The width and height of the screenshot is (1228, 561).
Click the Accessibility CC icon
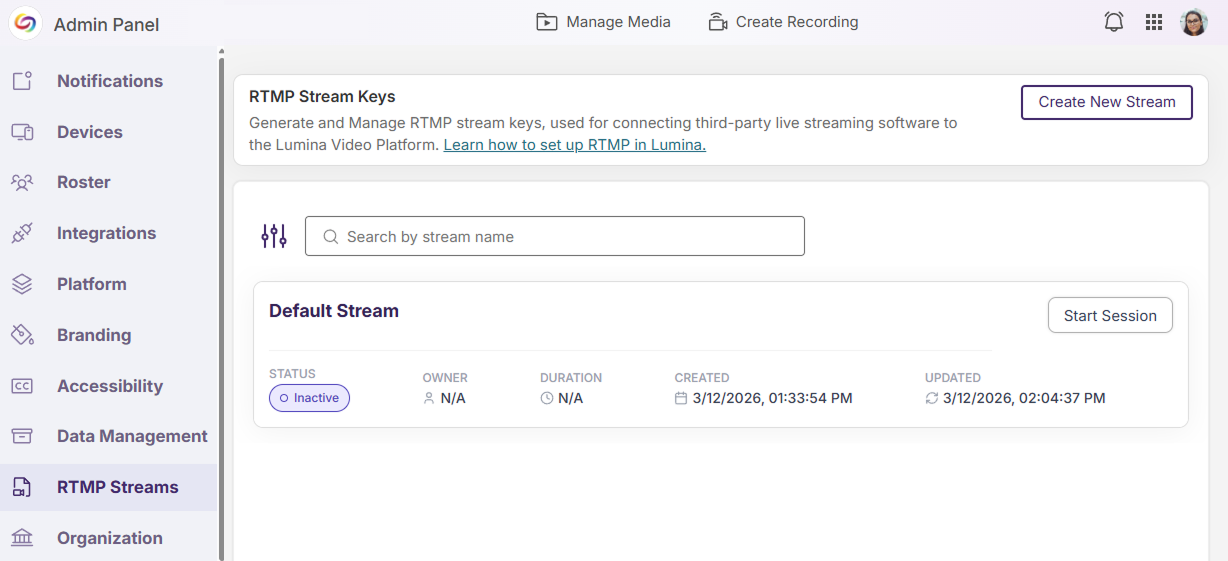click(22, 386)
